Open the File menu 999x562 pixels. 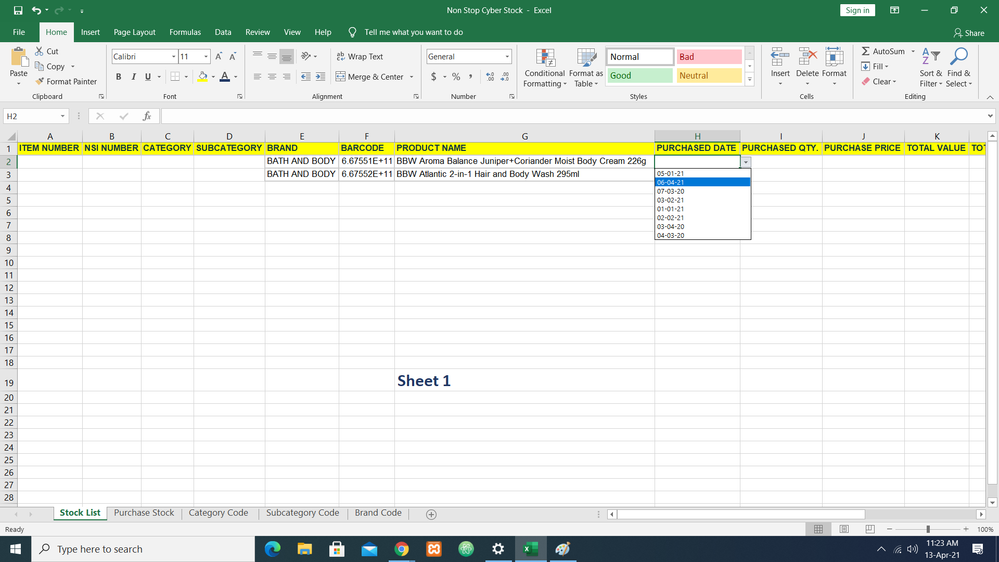(19, 32)
